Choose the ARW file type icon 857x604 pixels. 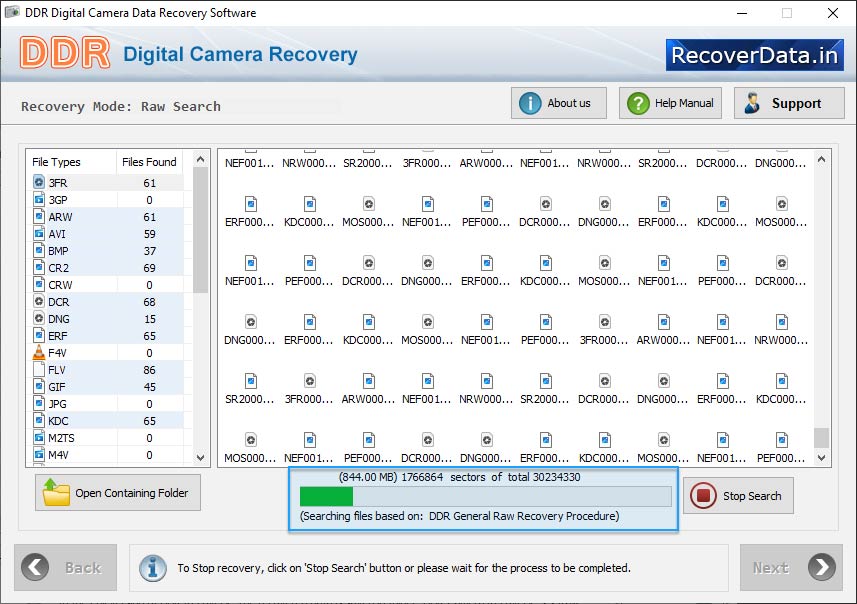[39, 216]
